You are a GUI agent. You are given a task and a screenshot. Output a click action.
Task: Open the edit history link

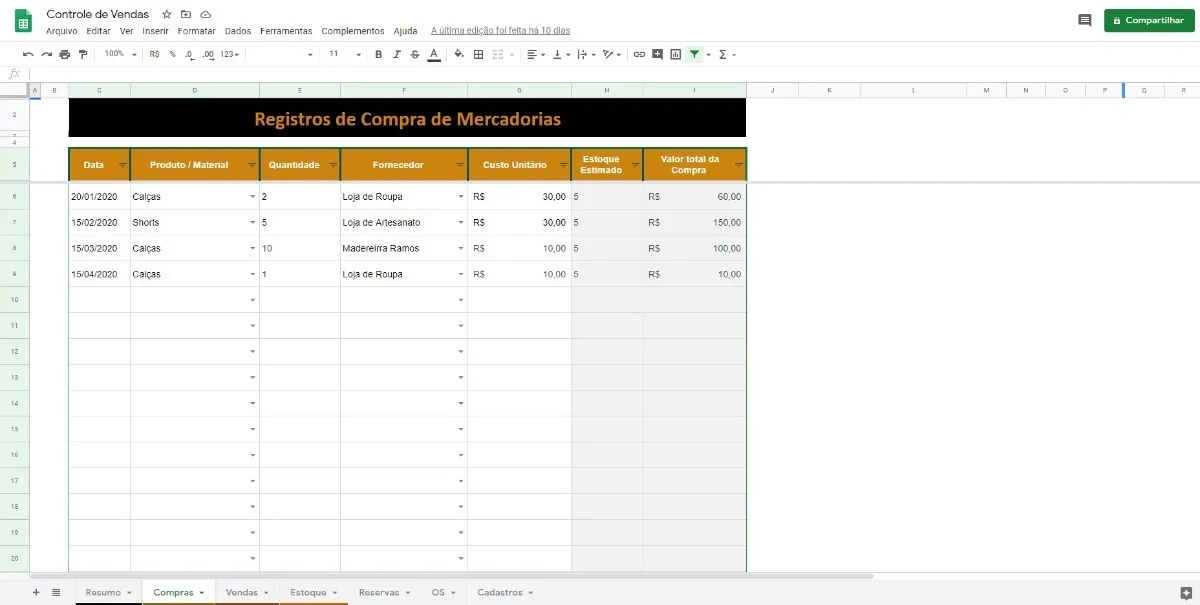(498, 30)
